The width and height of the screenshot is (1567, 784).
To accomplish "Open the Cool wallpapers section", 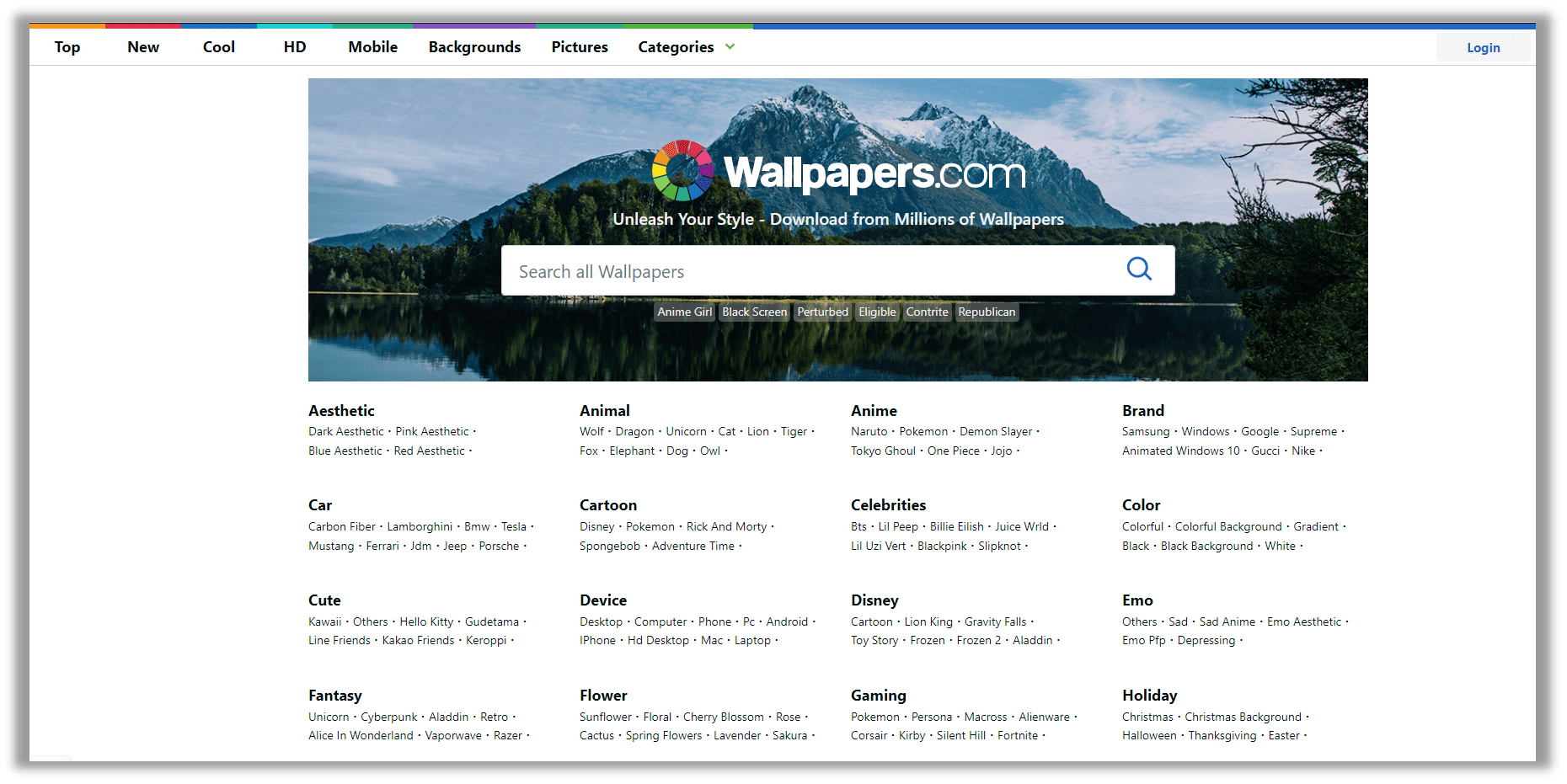I will pyautogui.click(x=219, y=47).
